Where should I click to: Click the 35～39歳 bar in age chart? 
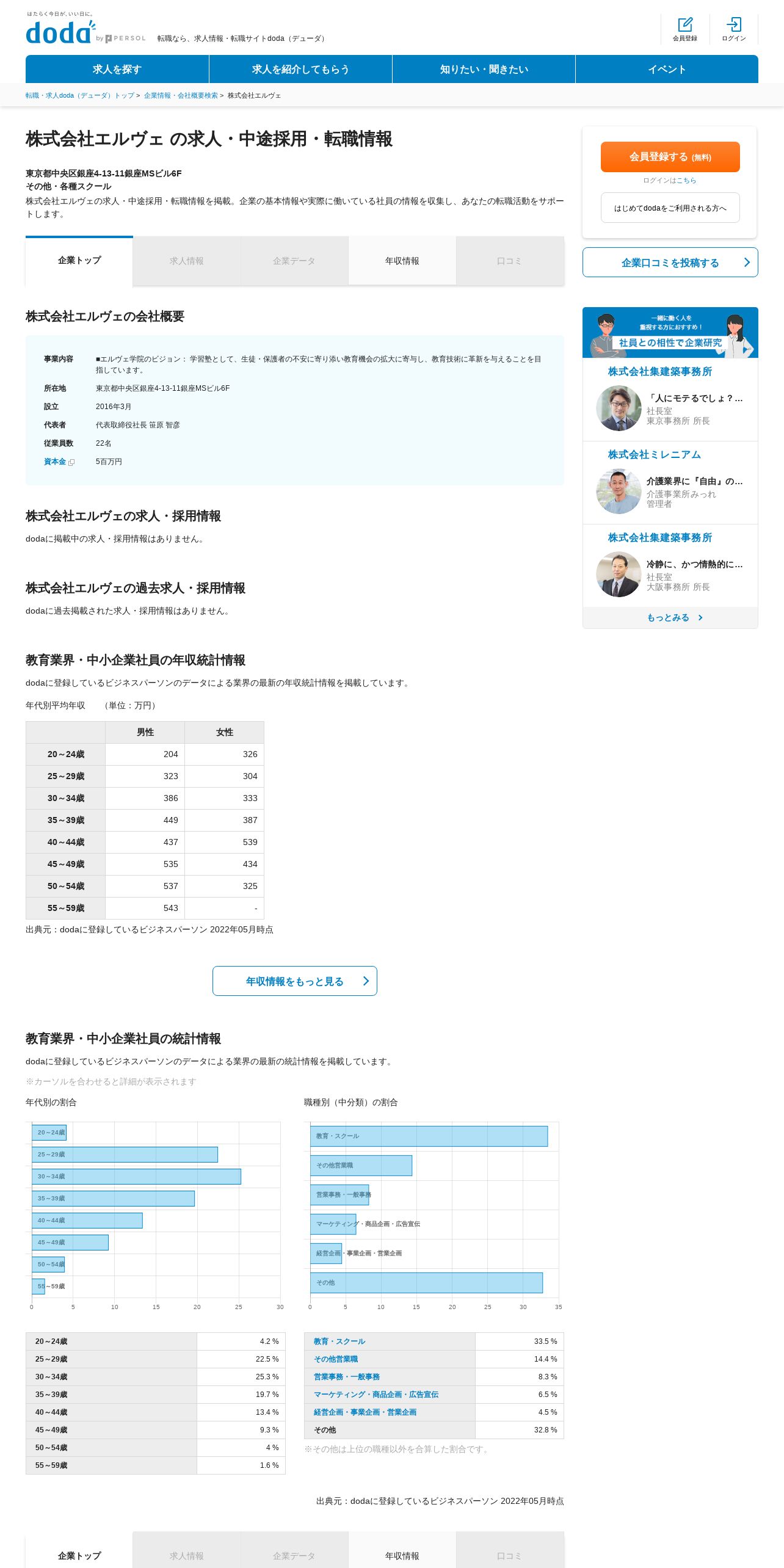pyautogui.click(x=113, y=1198)
